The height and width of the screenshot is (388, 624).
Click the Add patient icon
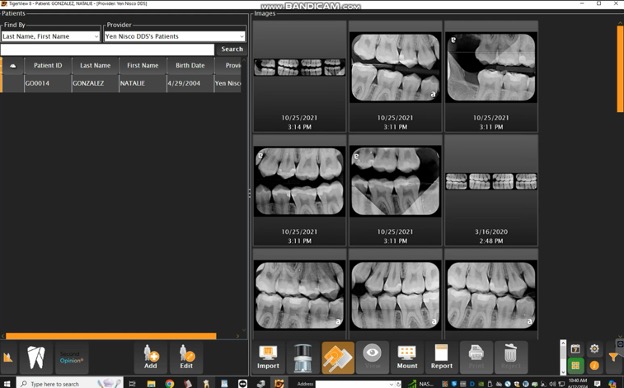[150, 357]
